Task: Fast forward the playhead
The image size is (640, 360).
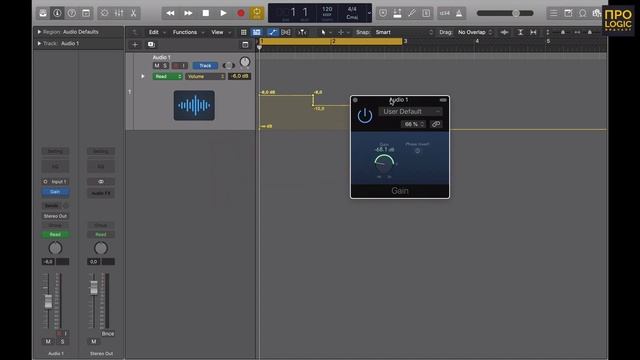Action: 188,13
